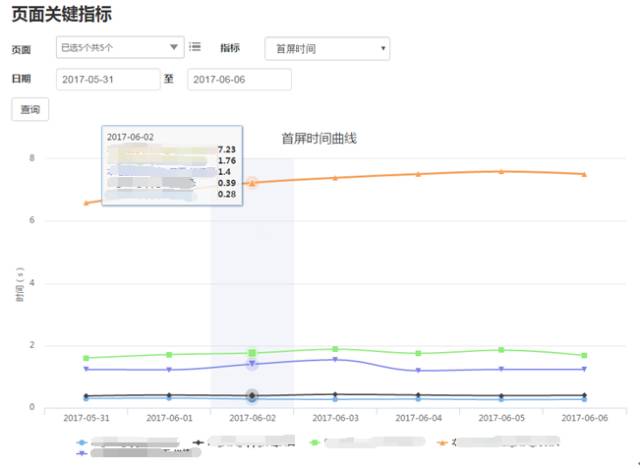Open the 首屏时间 metric dropdown
This screenshot has height=469, width=640.
tap(327, 48)
